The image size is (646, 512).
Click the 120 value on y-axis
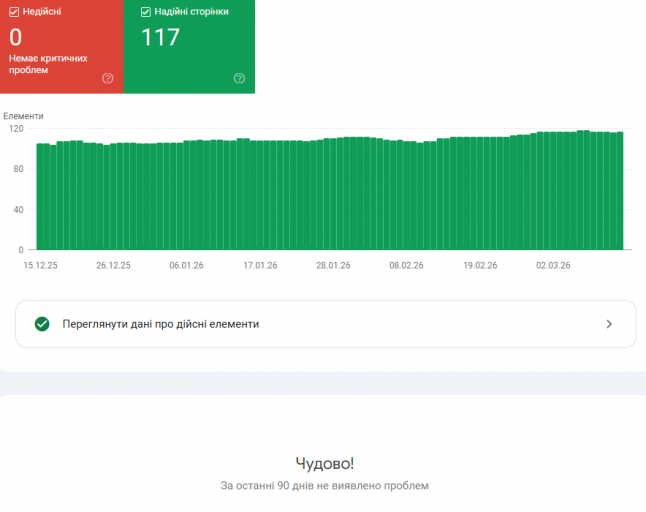coord(16,129)
